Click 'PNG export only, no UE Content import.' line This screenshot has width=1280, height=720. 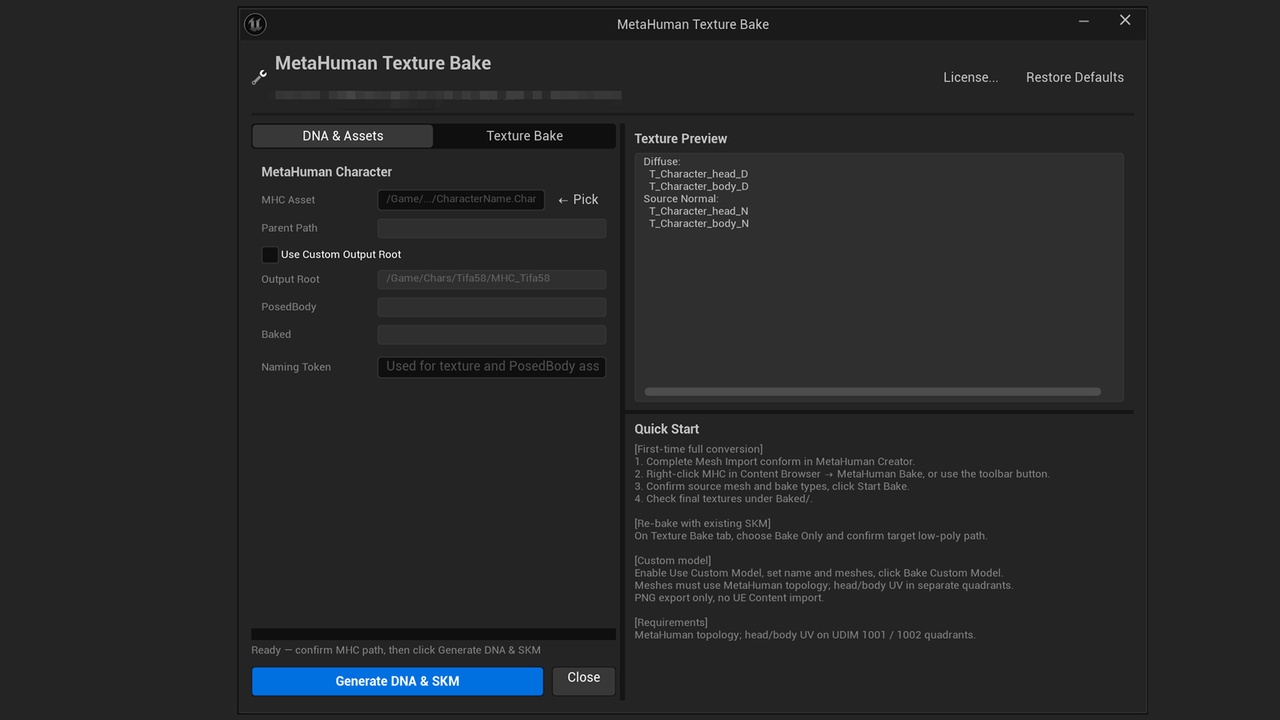(729, 598)
